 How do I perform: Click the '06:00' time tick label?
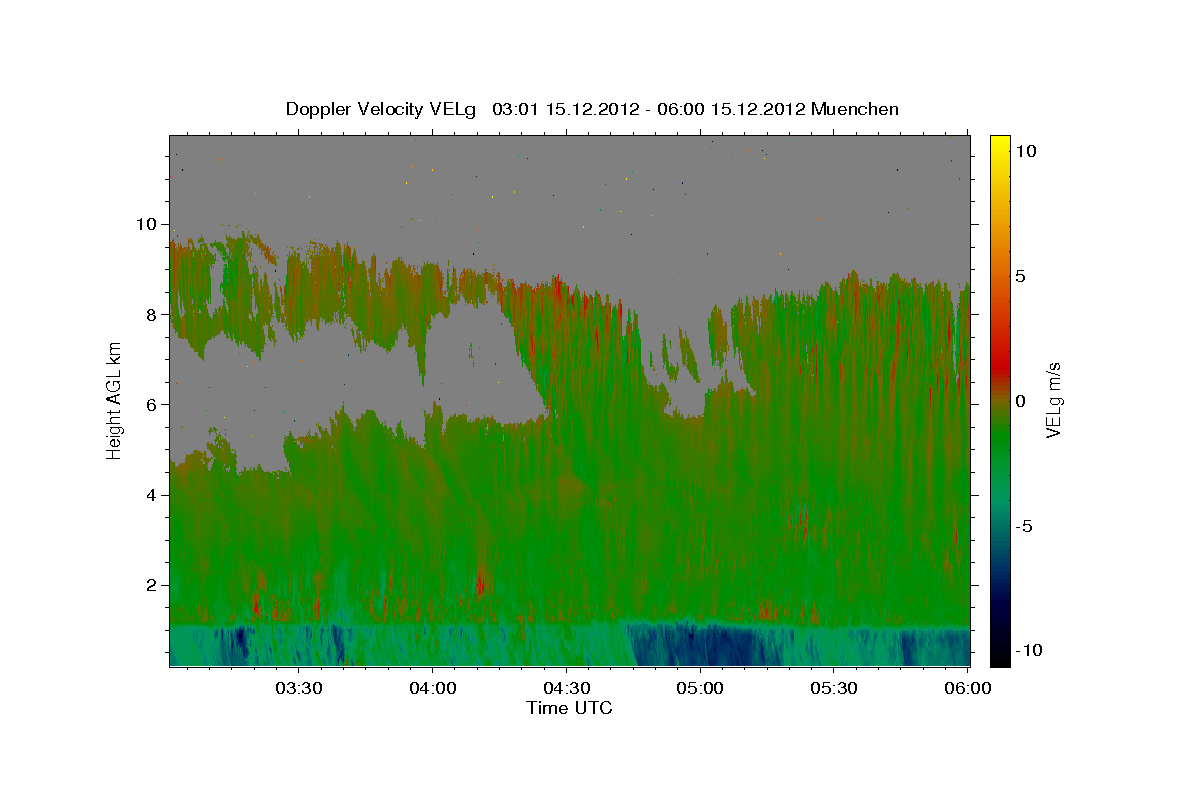(969, 689)
